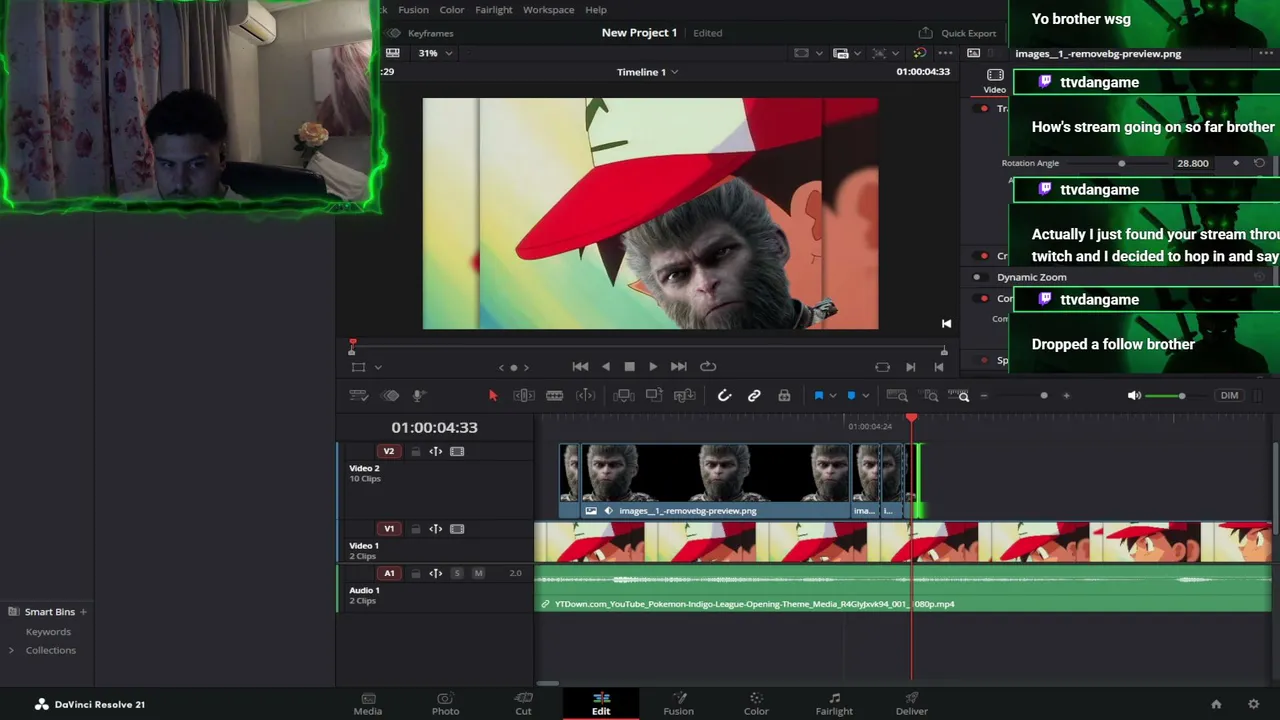Select the arrow Selection Mode tool
Screen dimensions: 1280x720
(x=492, y=396)
